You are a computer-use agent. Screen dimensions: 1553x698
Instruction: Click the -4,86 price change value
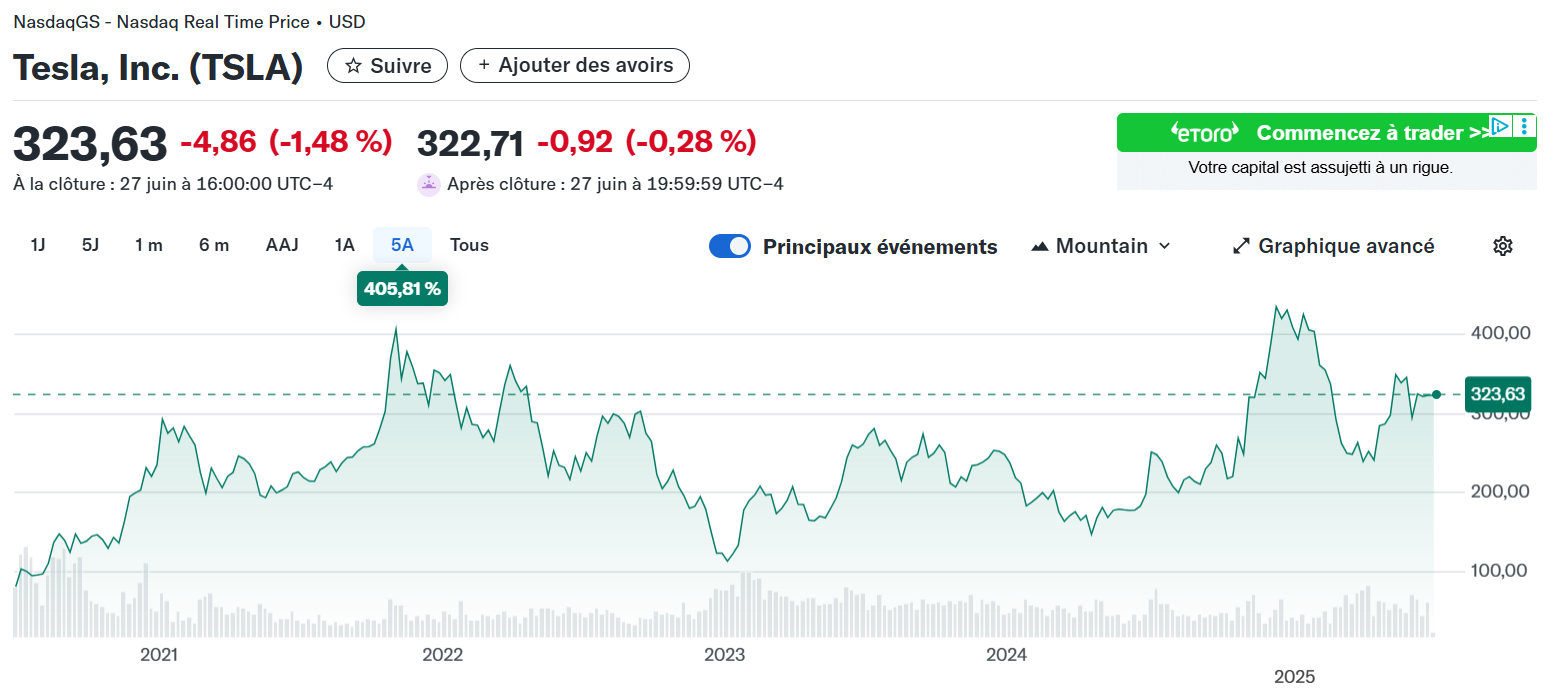point(218,142)
